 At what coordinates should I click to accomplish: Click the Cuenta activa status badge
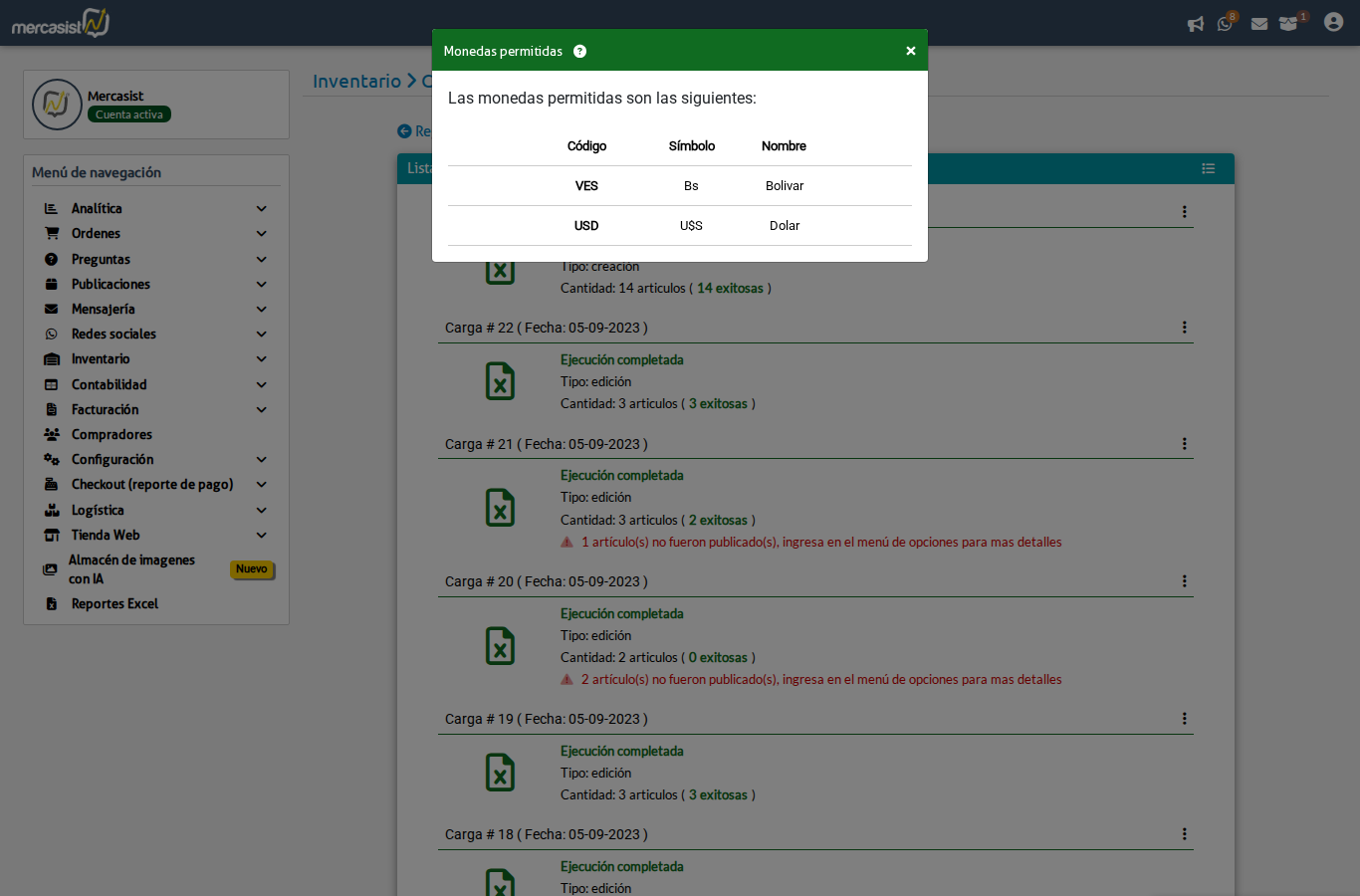pyautogui.click(x=129, y=114)
